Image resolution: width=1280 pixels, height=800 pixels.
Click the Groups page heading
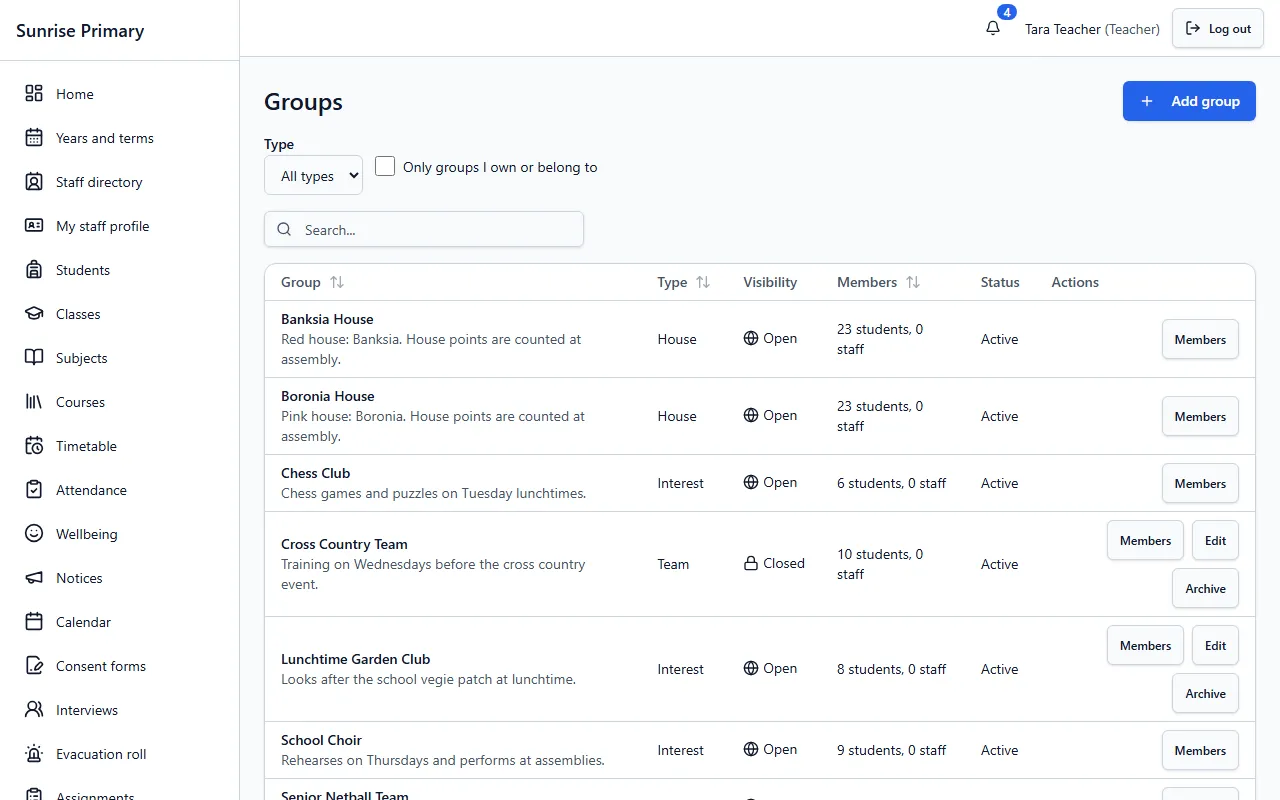pos(303,102)
